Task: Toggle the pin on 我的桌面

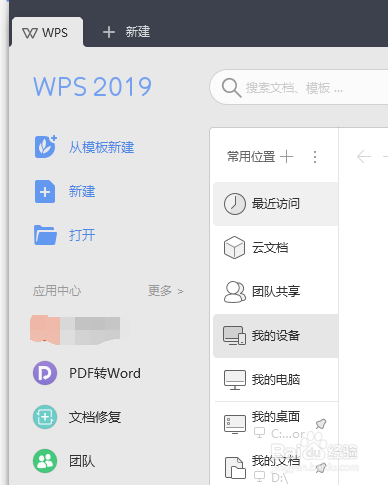Action: (321, 424)
